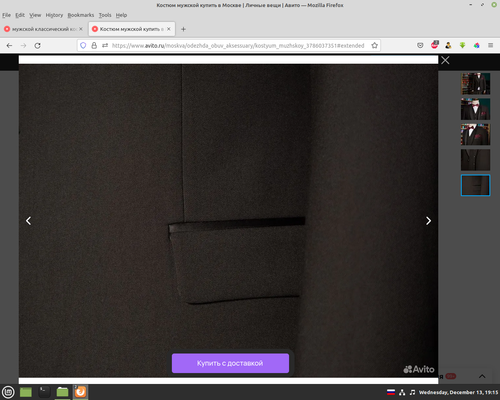Open the Edit menu
Screen dimensions: 500x400
(x=20, y=15)
